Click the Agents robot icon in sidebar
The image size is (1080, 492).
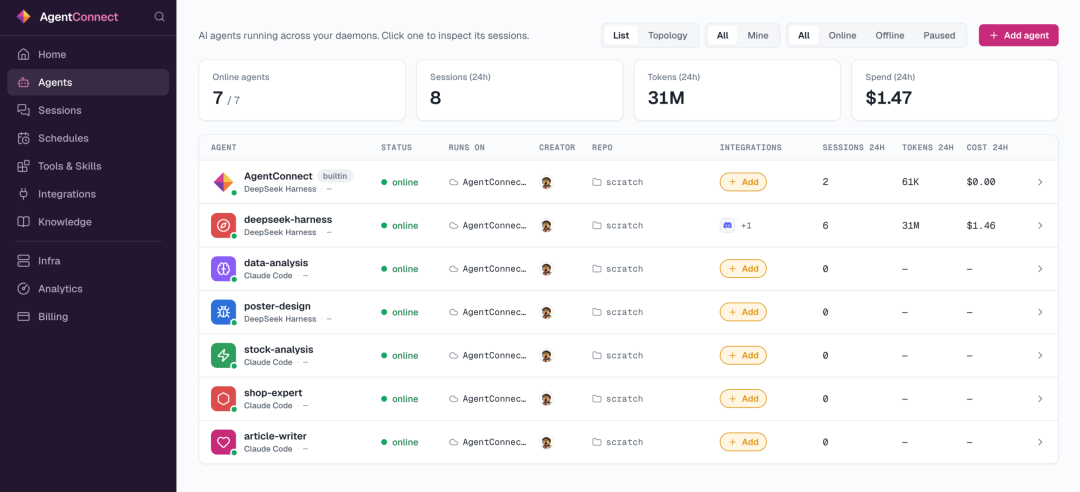coord(23,82)
